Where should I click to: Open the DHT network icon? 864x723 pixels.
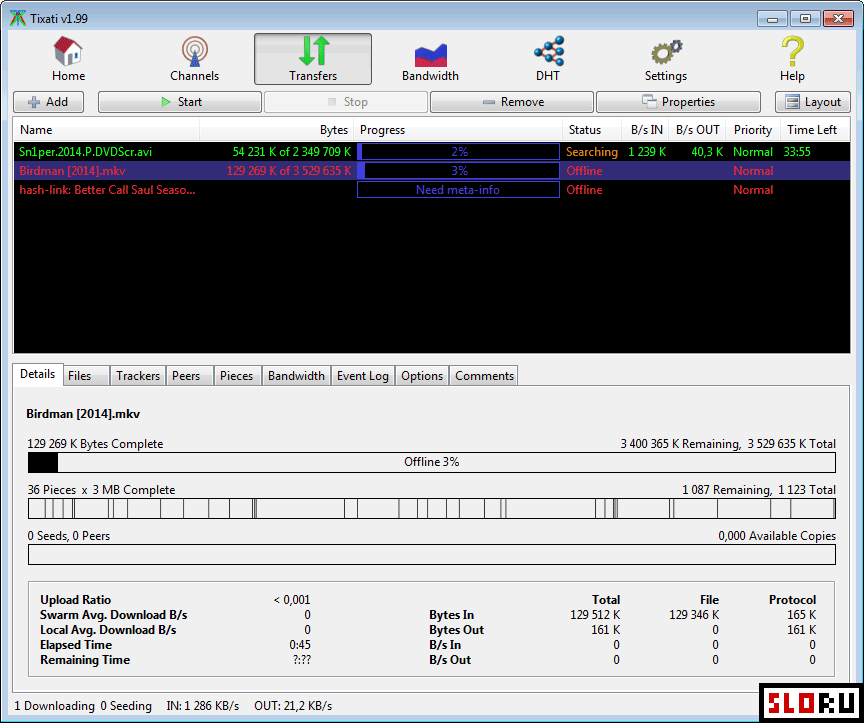[x=548, y=52]
